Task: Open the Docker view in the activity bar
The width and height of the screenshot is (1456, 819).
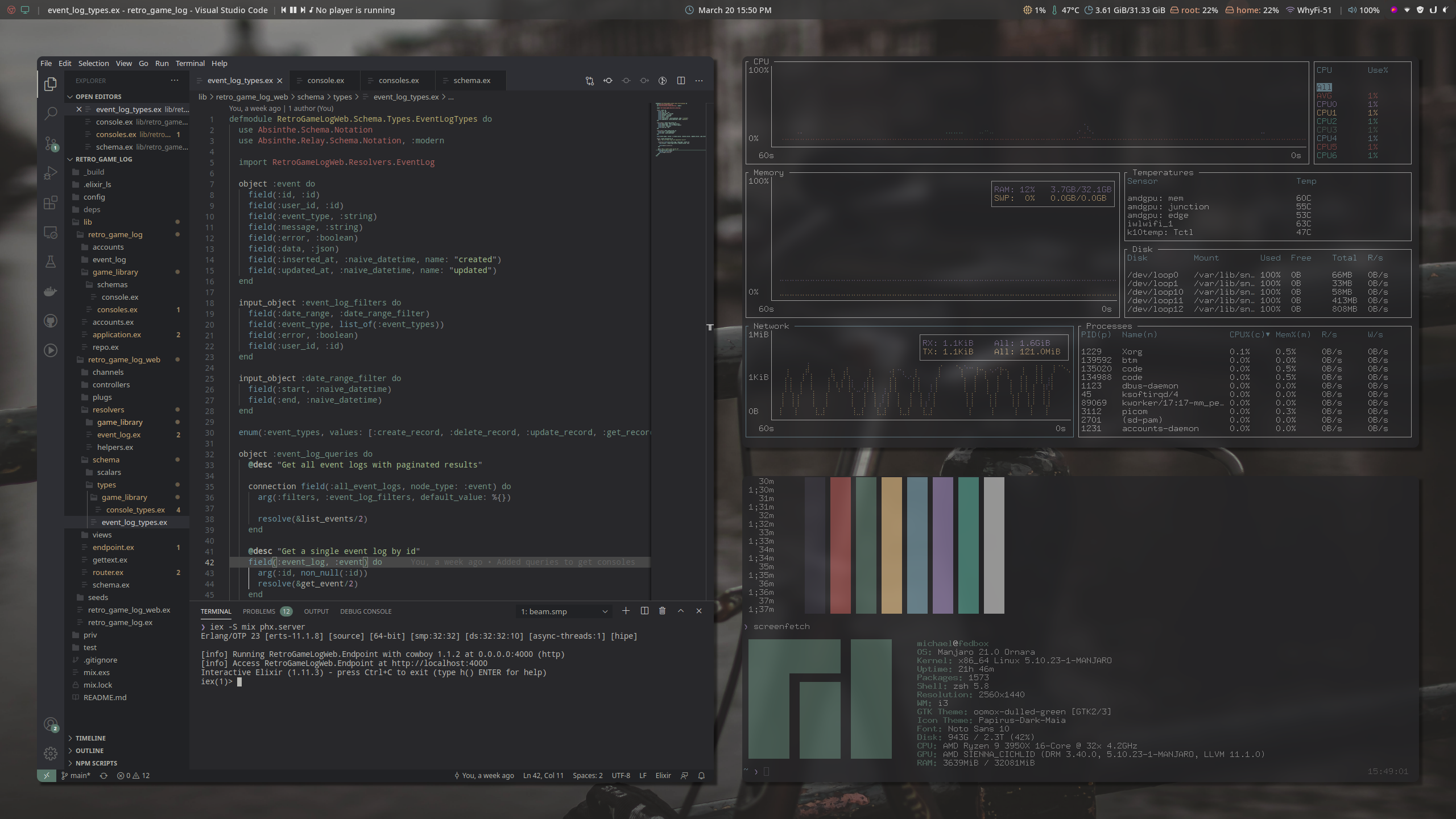Action: tap(51, 291)
